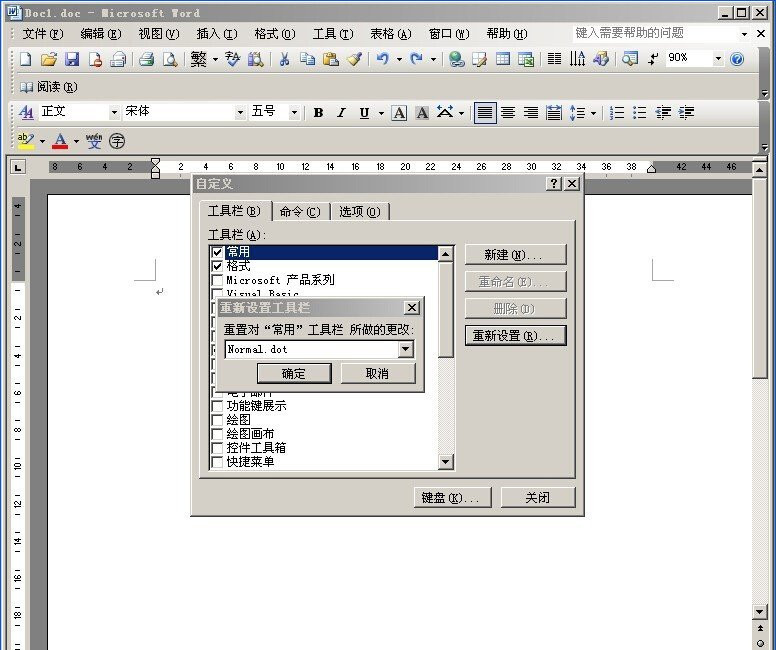Uncheck the 格式 toolbar checkbox
776x650 pixels.
click(x=217, y=267)
